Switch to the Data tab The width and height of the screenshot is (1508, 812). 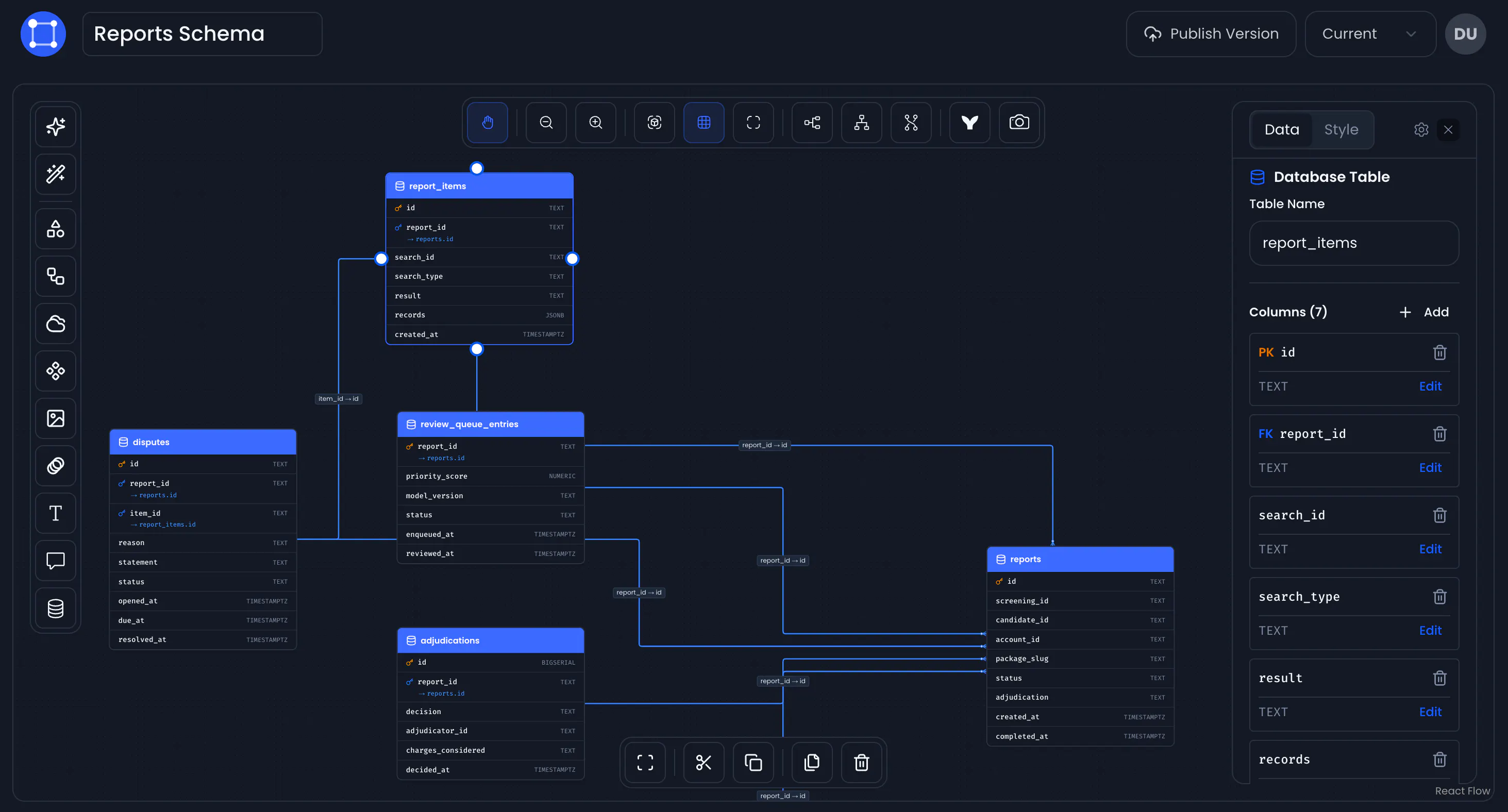tap(1281, 129)
